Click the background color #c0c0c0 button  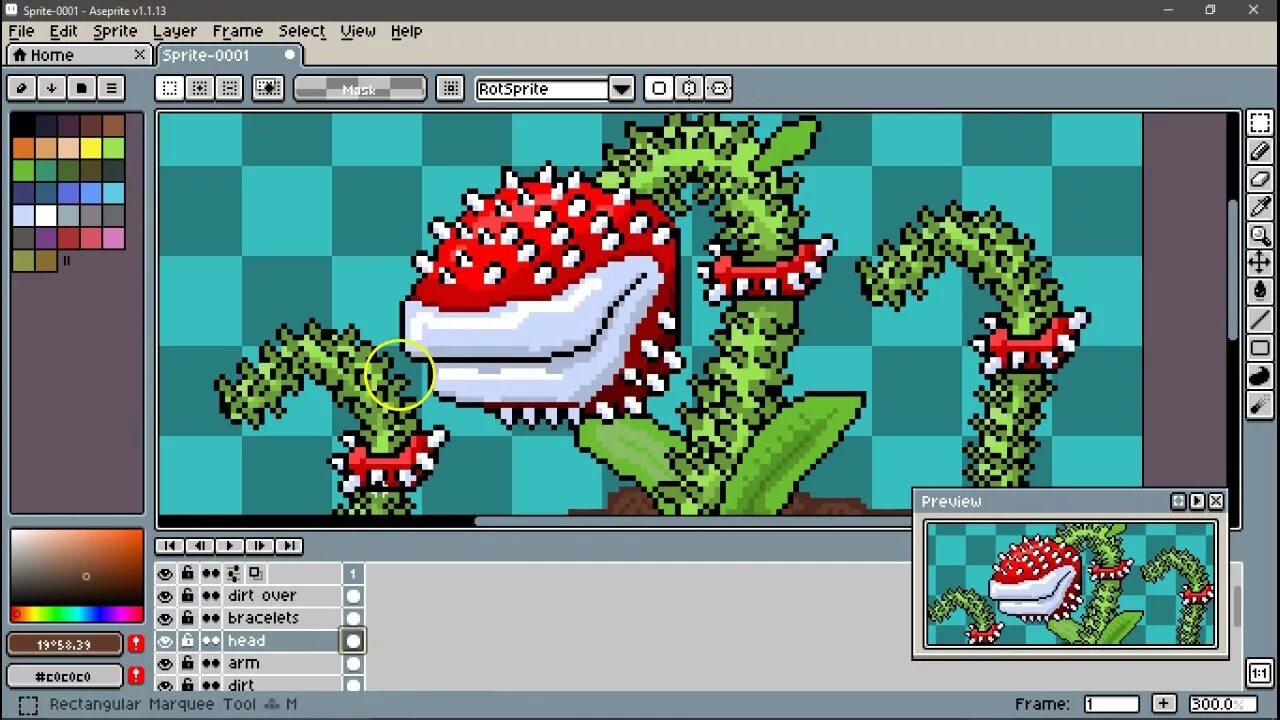65,676
